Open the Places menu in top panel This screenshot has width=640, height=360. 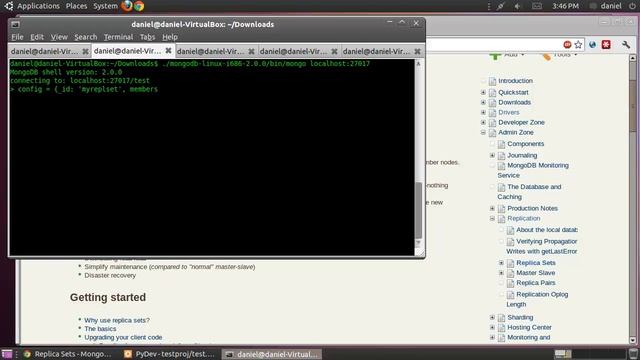tap(76, 6)
